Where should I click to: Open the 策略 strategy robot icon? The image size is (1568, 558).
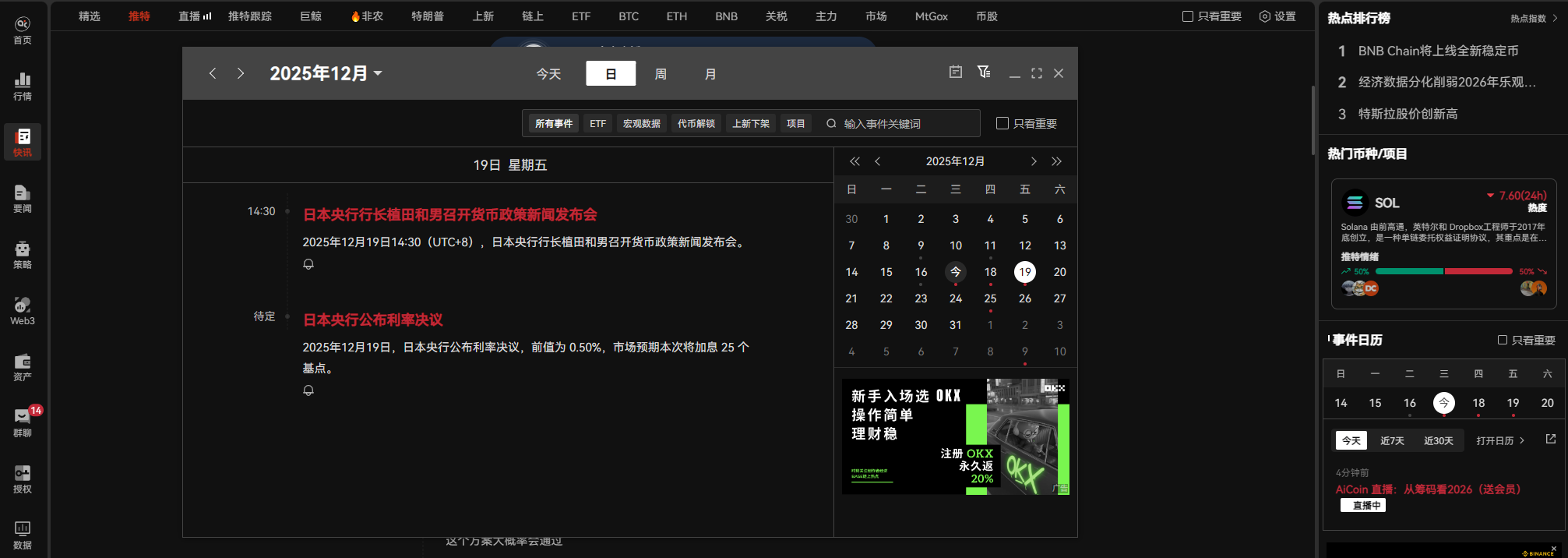(x=23, y=255)
